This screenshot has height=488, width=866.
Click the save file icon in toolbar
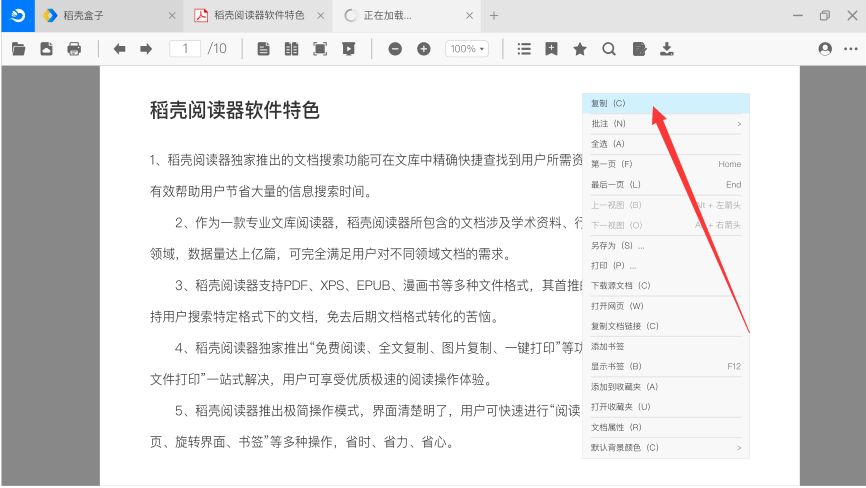[46, 49]
